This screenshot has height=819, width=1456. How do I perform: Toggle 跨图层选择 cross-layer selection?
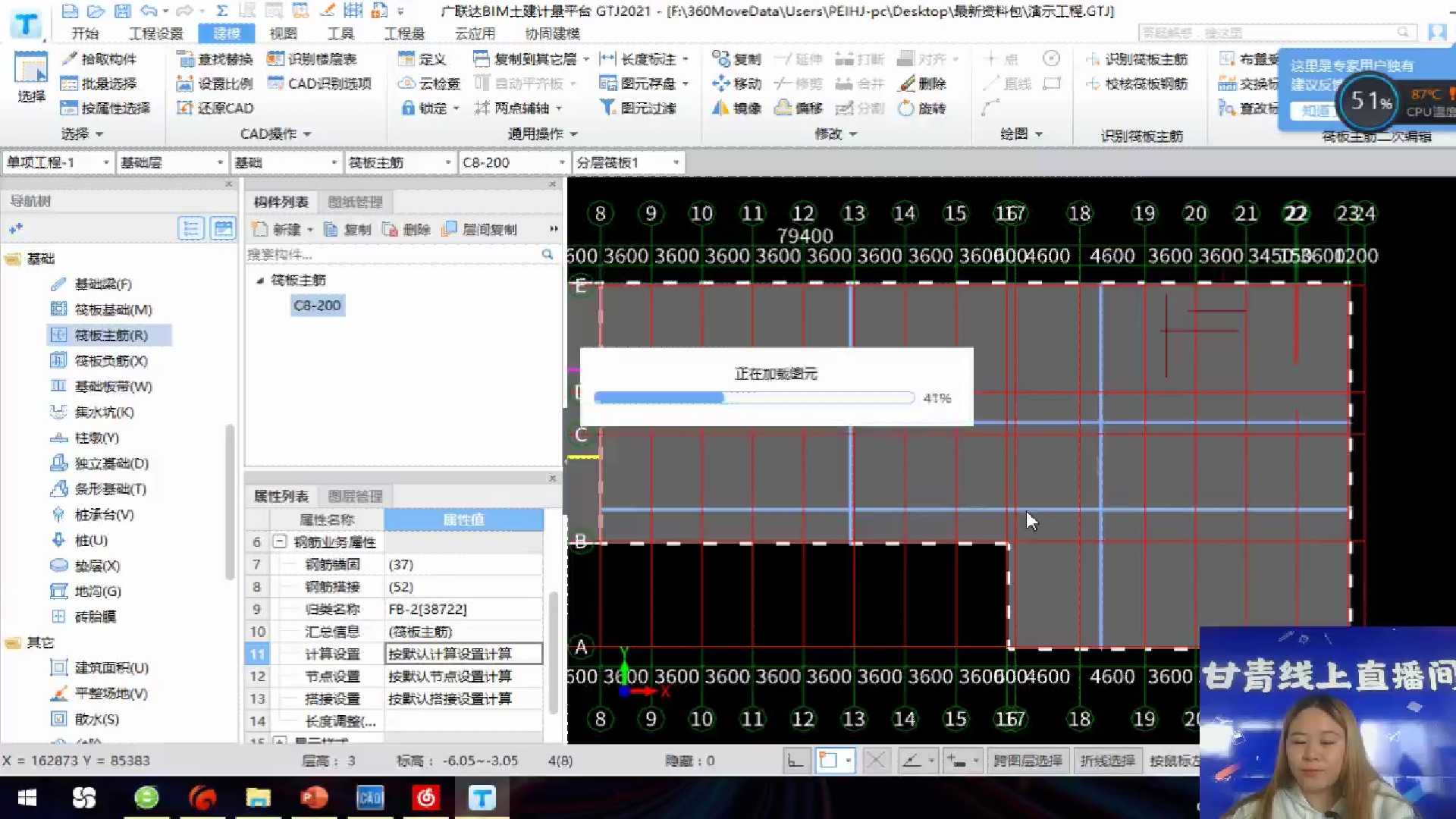click(1028, 760)
